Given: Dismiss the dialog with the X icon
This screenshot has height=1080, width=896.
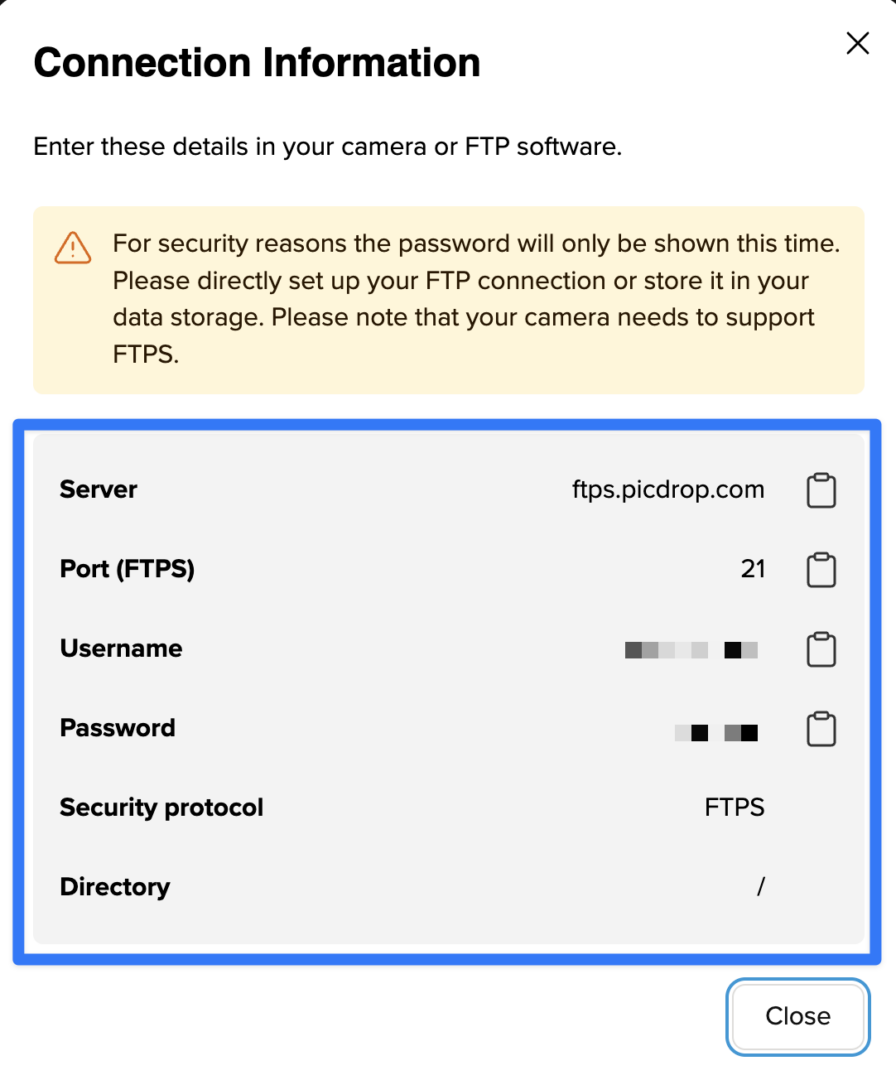Looking at the screenshot, I should (858, 43).
